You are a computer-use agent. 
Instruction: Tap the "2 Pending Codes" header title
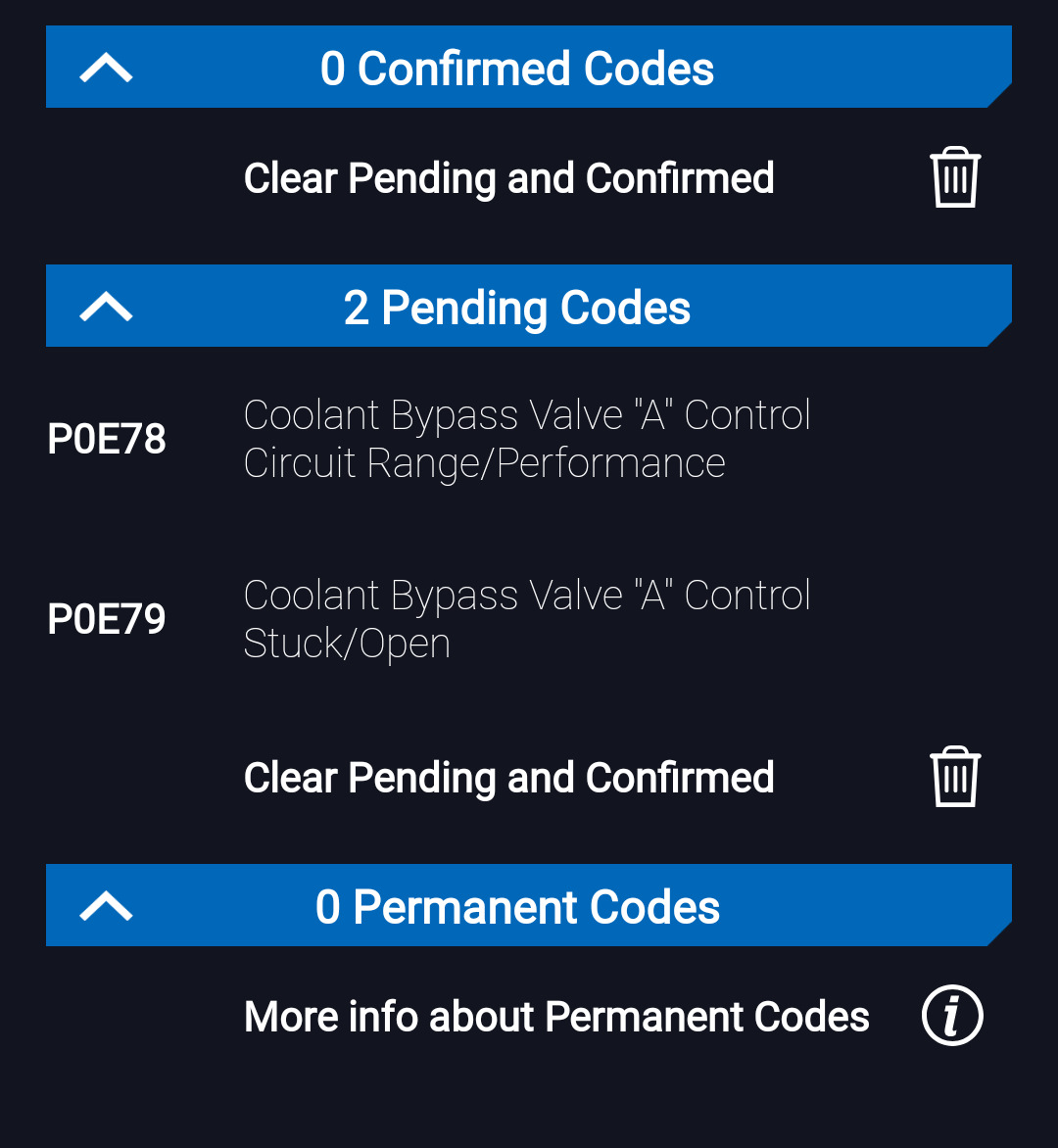point(517,308)
